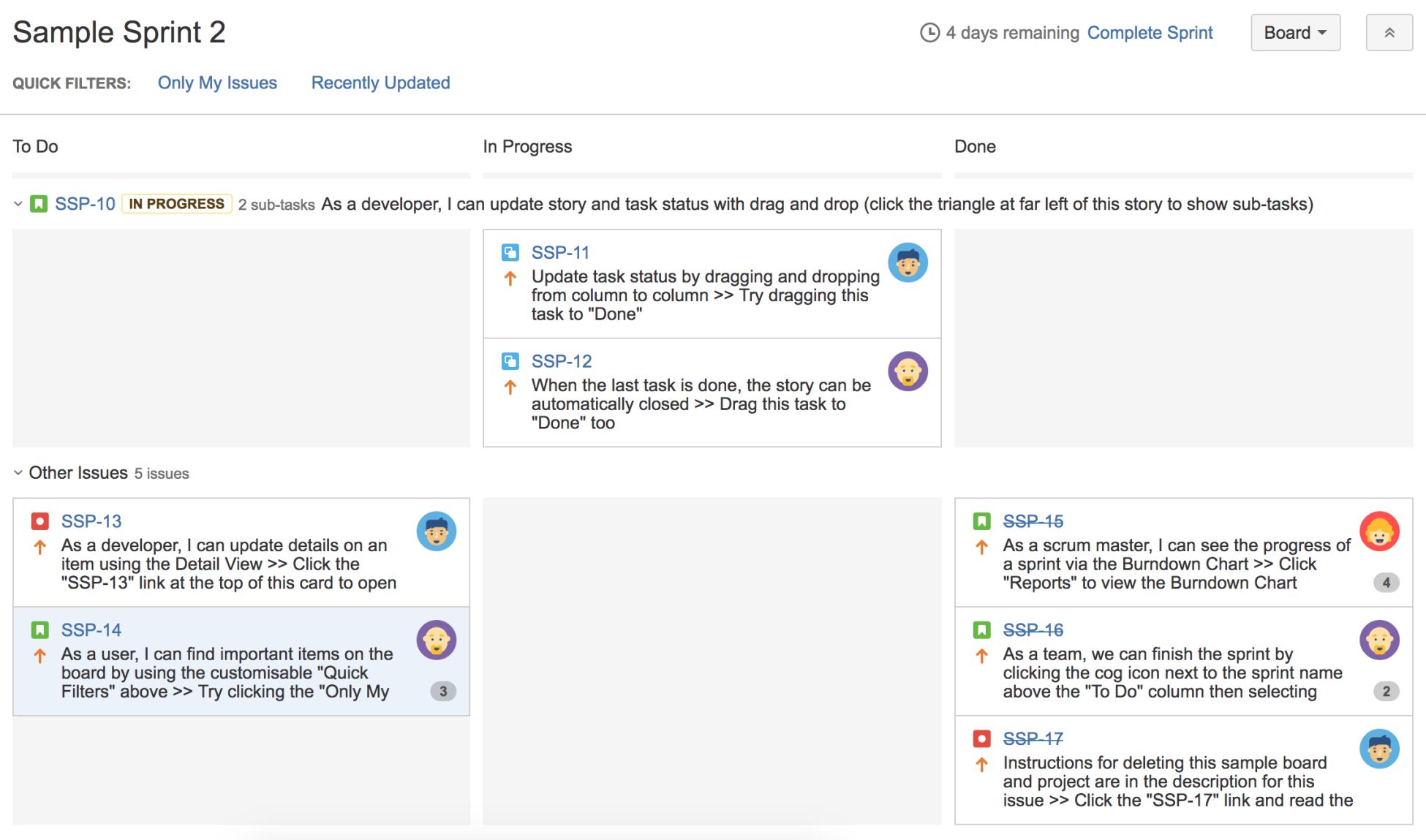Click the sub-task icon on SSP-12
This screenshot has height=840, width=1426.
click(510, 361)
